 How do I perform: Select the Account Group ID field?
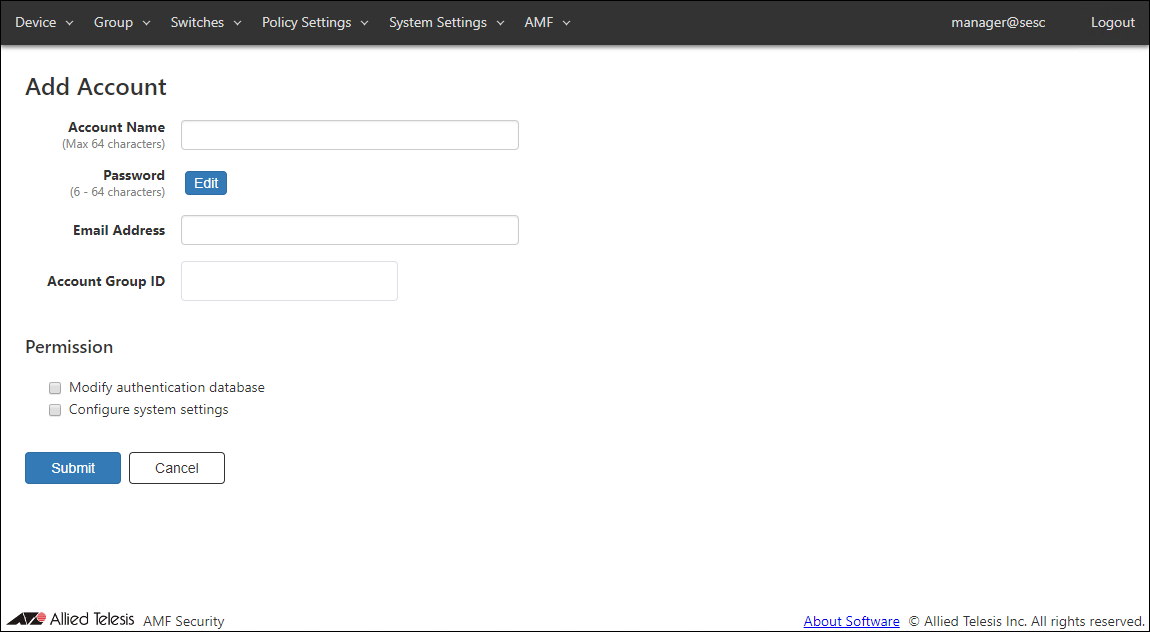click(x=289, y=281)
